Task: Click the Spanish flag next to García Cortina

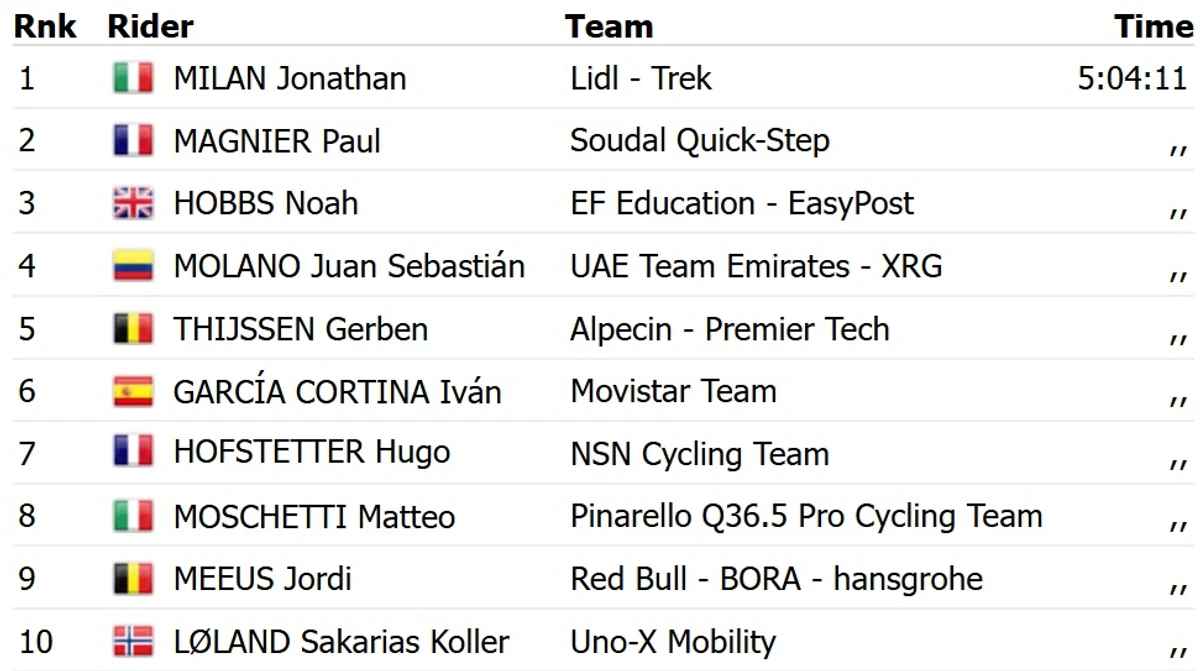Action: [x=133, y=391]
